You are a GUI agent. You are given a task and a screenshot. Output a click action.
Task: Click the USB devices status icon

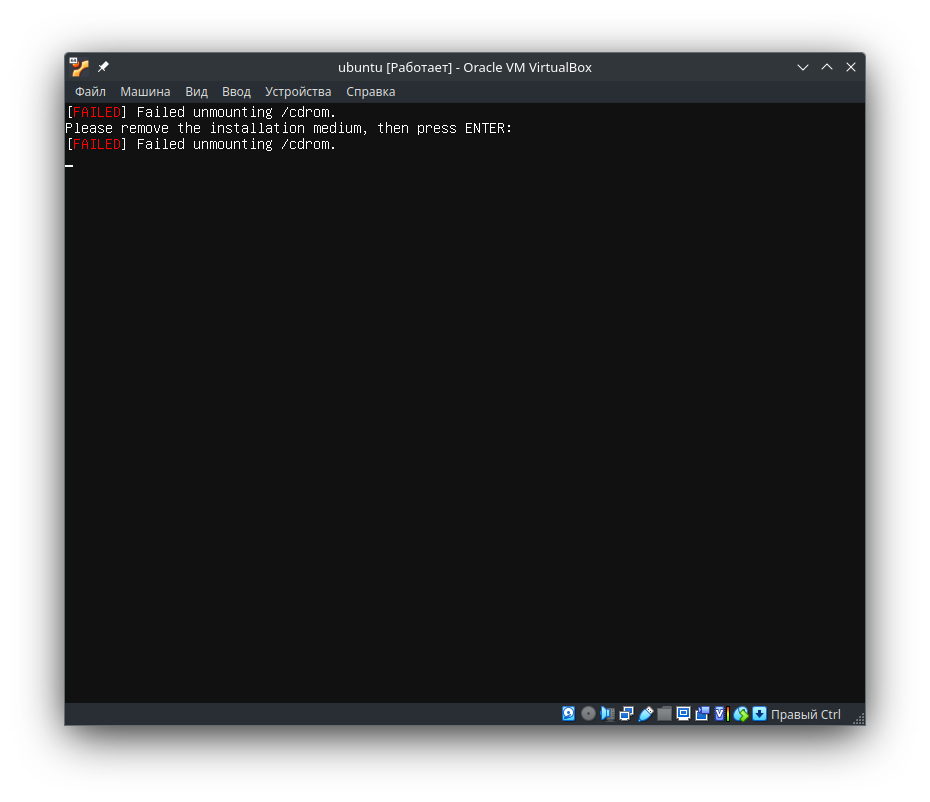click(x=646, y=714)
